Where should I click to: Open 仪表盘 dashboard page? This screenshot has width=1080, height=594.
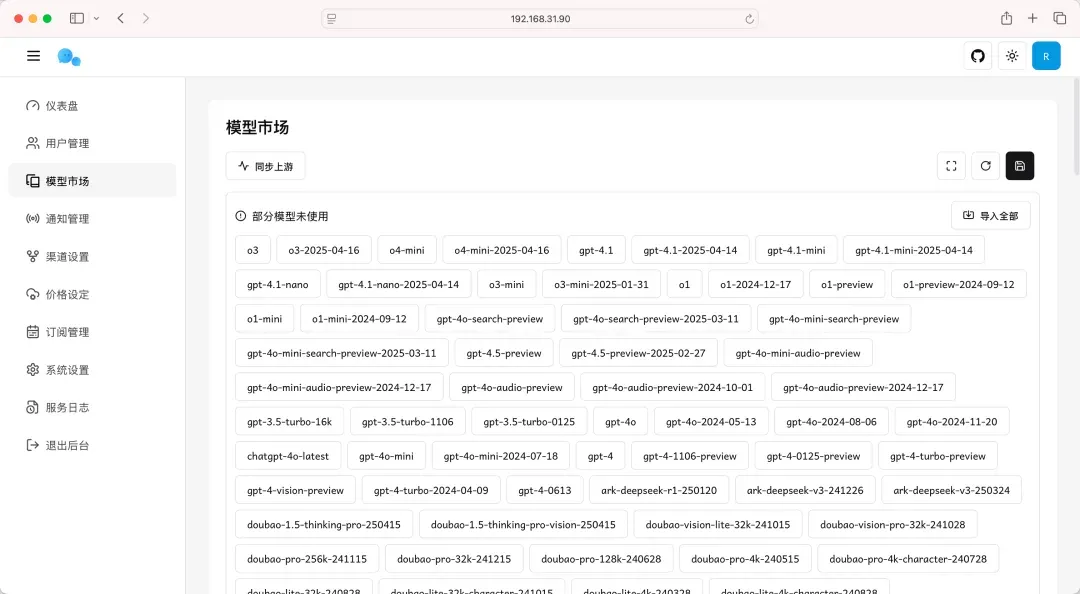click(x=92, y=105)
